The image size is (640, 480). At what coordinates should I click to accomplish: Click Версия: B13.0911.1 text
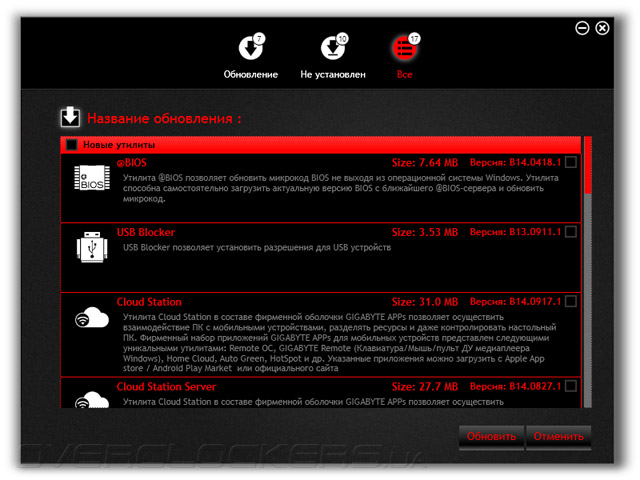pyautogui.click(x=516, y=232)
